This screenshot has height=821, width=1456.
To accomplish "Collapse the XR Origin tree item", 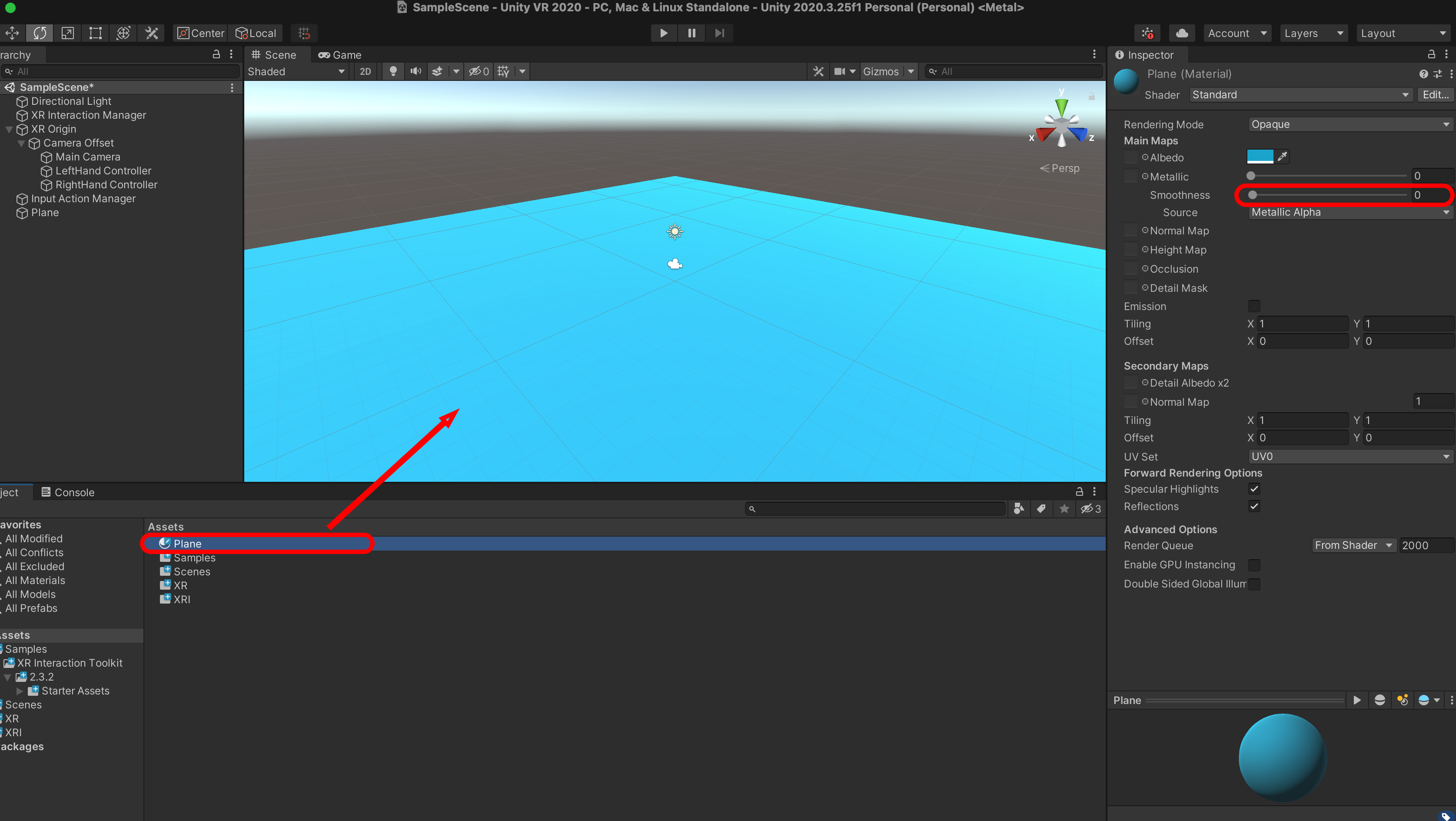I will (9, 129).
